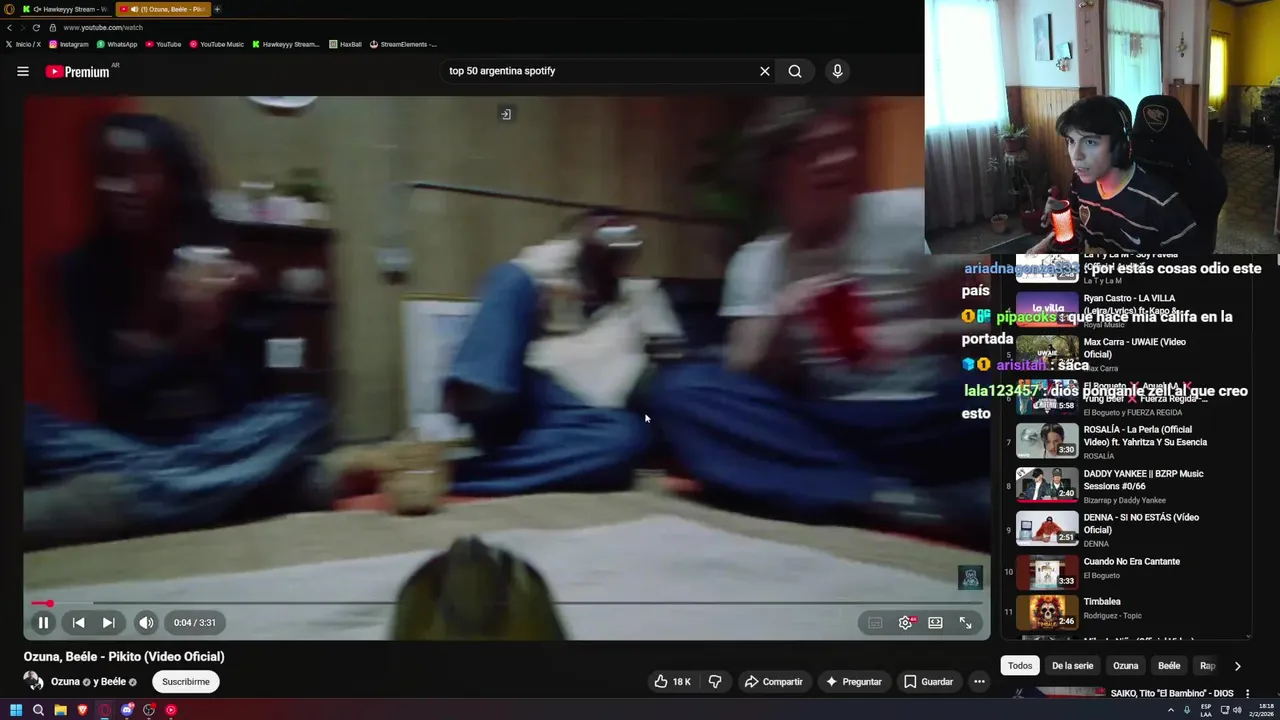Open Ozuna channel name link
Viewport: 1280px width, 720px height.
(x=65, y=682)
